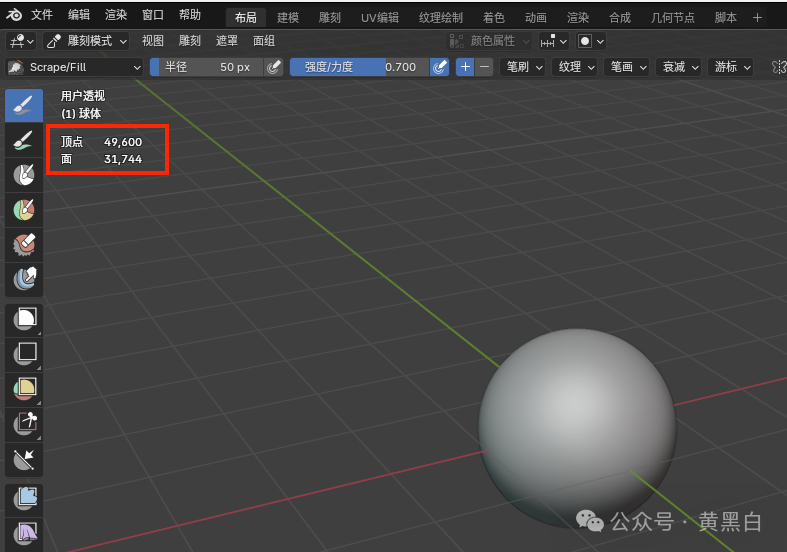787x552 pixels.
Task: Open the Scrape/Fill brush selector dropdown
Action: point(74,67)
